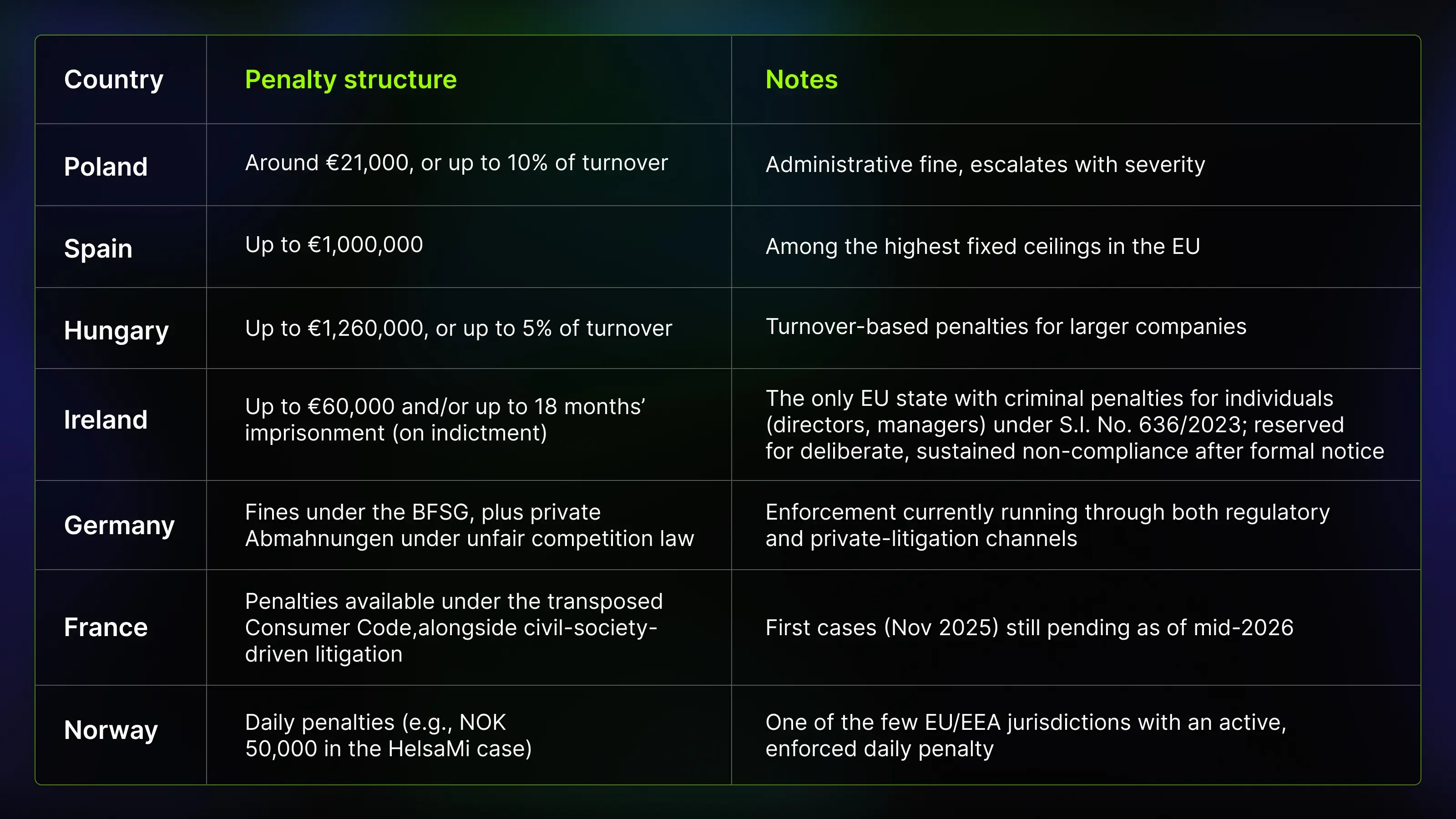Select the note about highest fixed ceilings
The image size is (1456, 819).
(x=982, y=247)
